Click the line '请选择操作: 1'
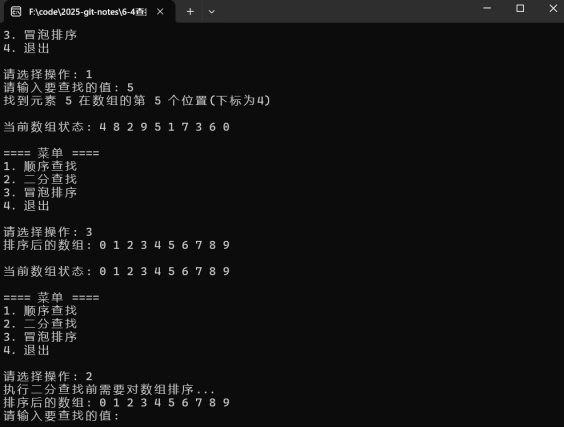The width and height of the screenshot is (564, 428). (48, 74)
